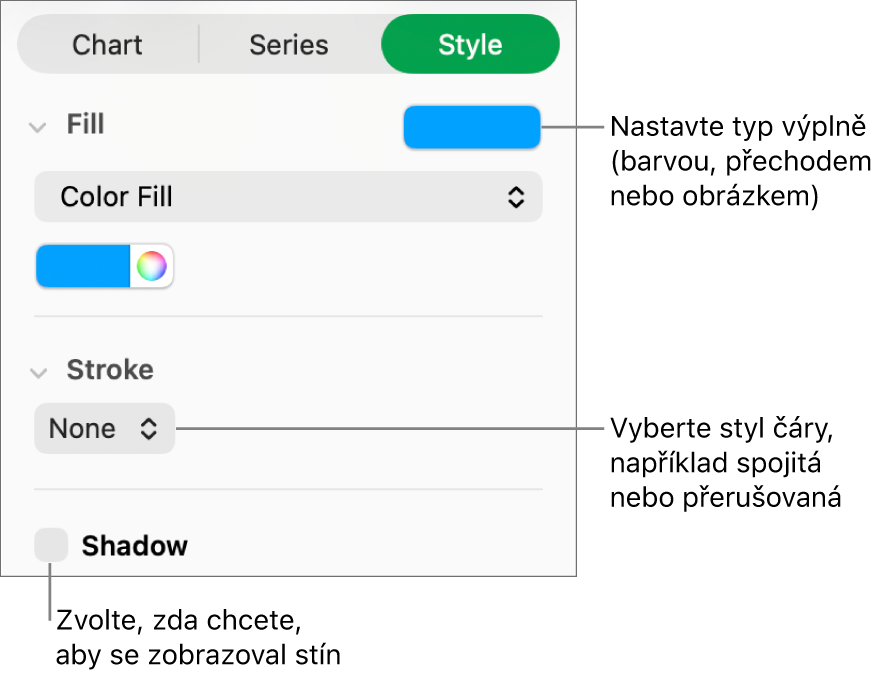Select the green Style tab
This screenshot has width=884, height=673.
click(470, 44)
